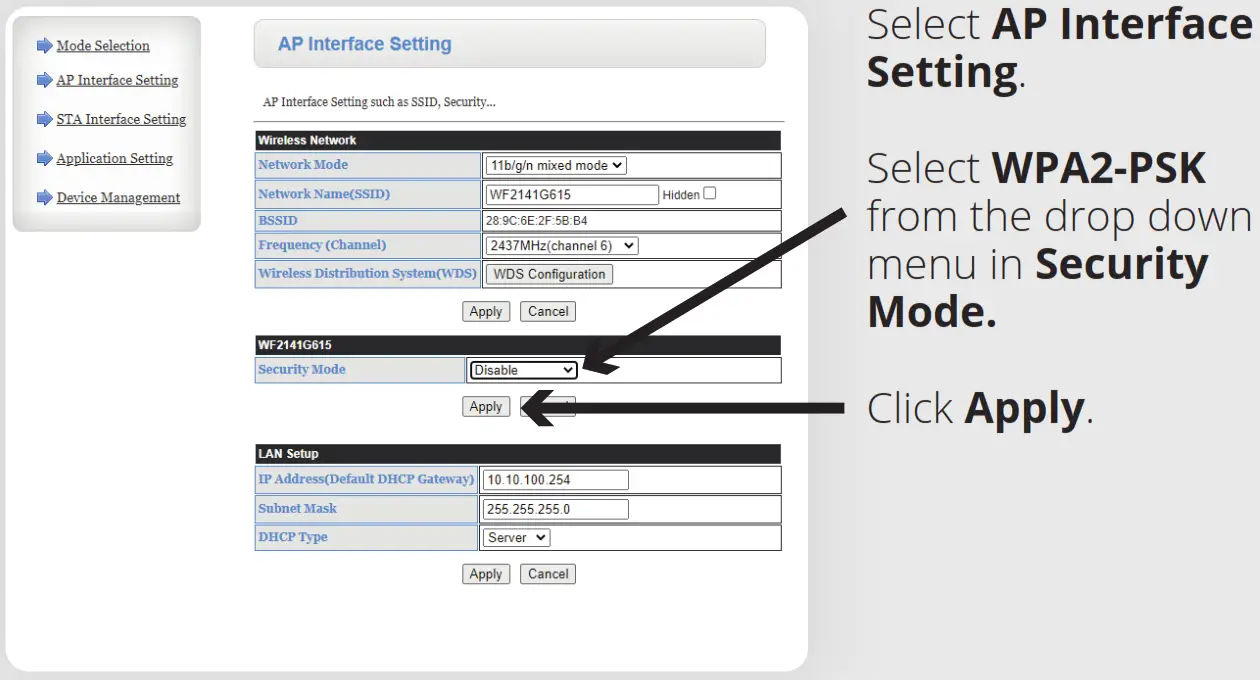
Task: Navigate to the Device Management page
Action: 118,198
